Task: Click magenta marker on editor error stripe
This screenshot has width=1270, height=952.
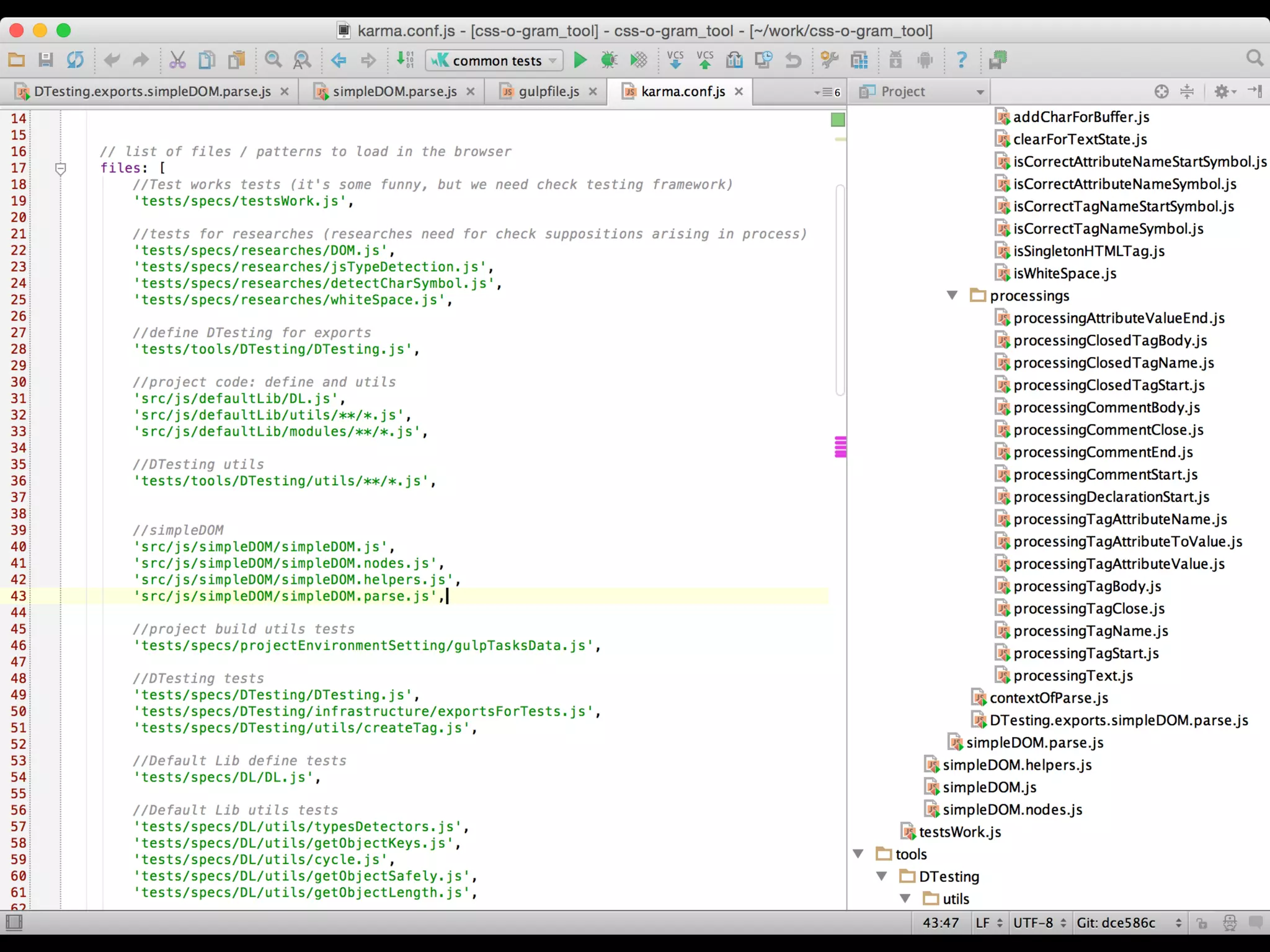Action: (x=840, y=446)
